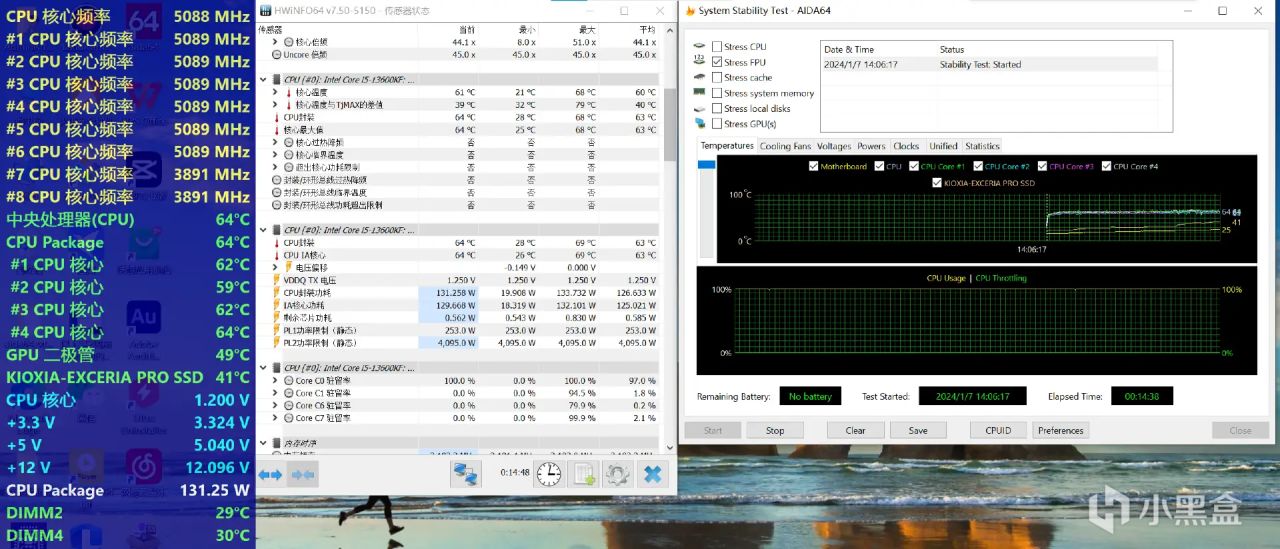Enable the Stress local disks checkbox
This screenshot has height=549, width=1280.
[x=716, y=108]
